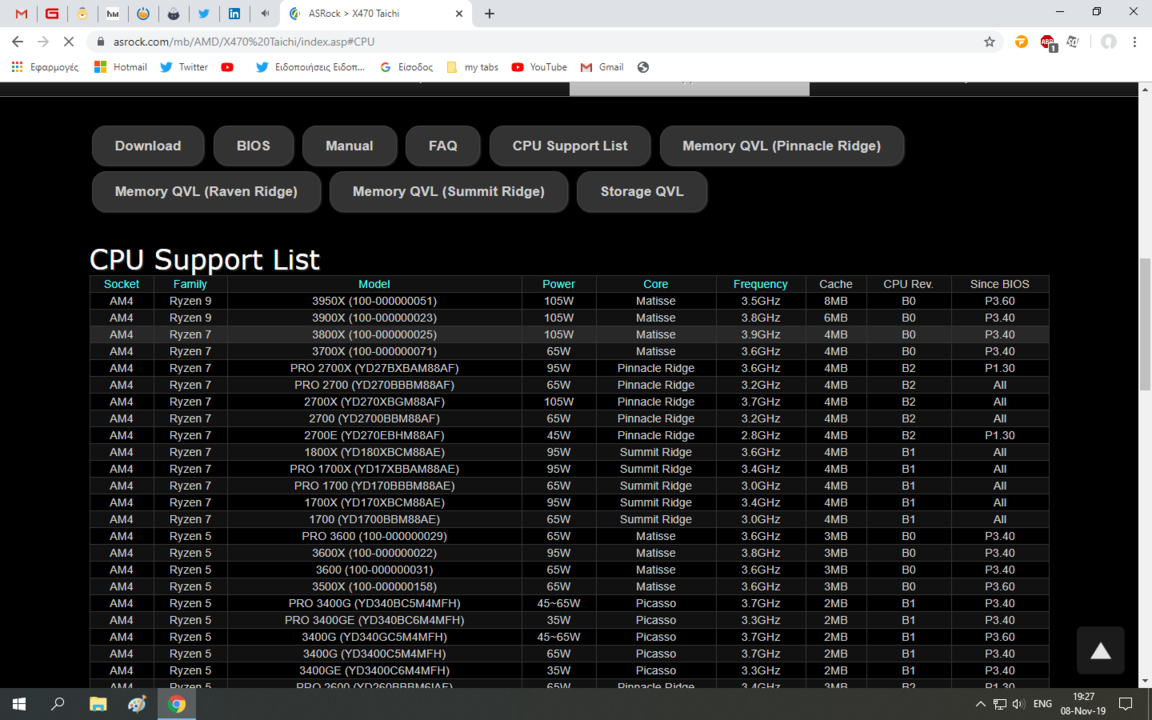Click the address bar URL
This screenshot has width=1152, height=720.
click(x=244, y=42)
